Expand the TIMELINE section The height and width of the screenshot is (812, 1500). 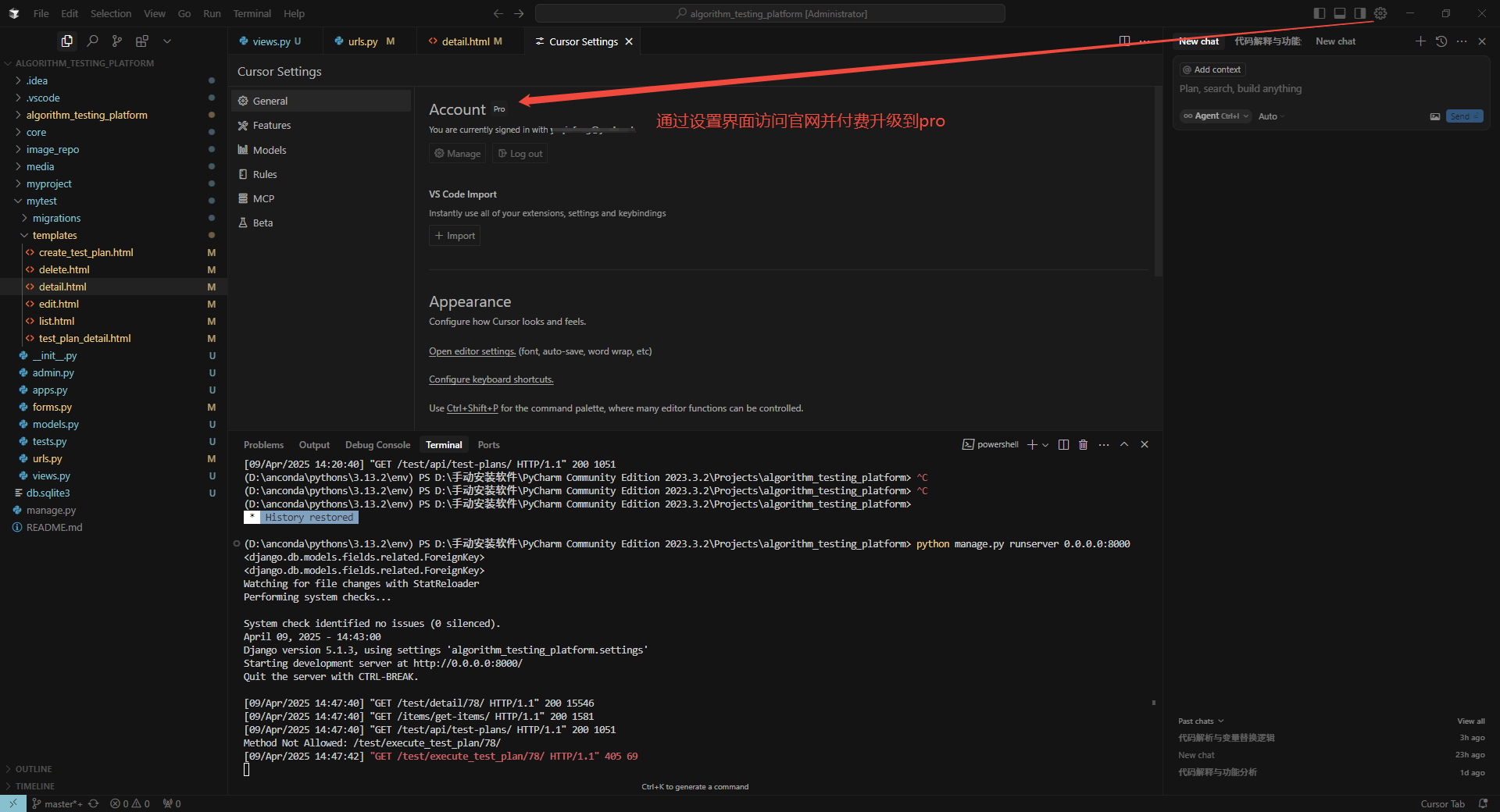click(x=114, y=786)
